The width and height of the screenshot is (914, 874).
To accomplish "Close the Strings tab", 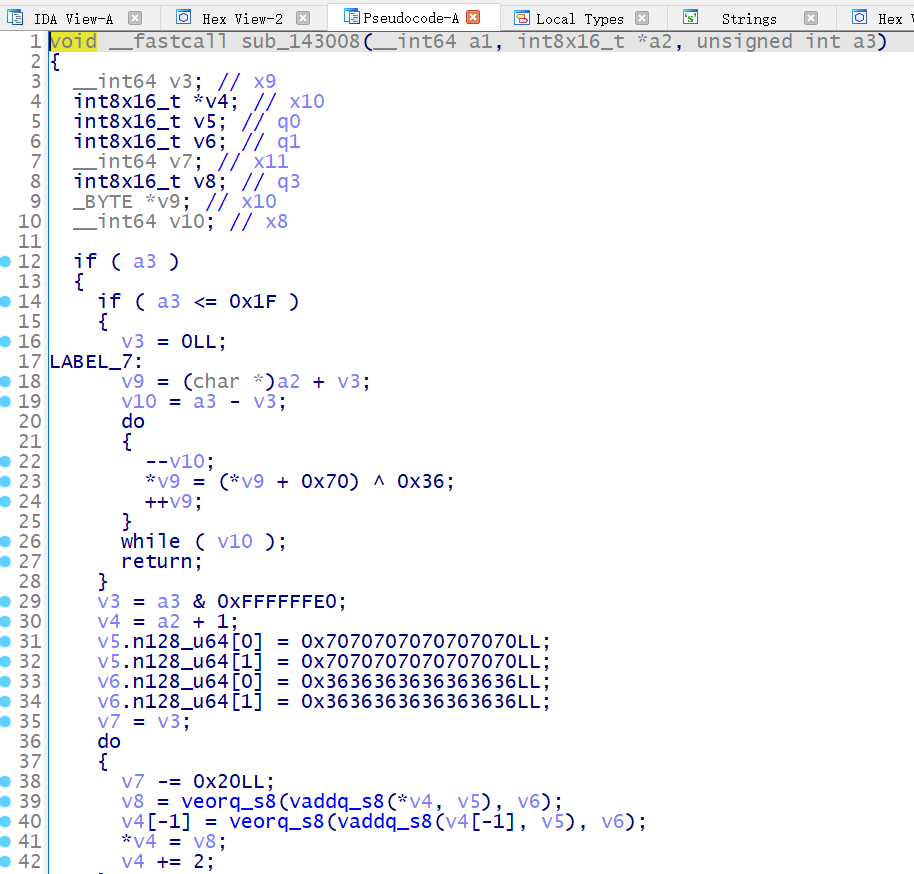I will coord(810,17).
